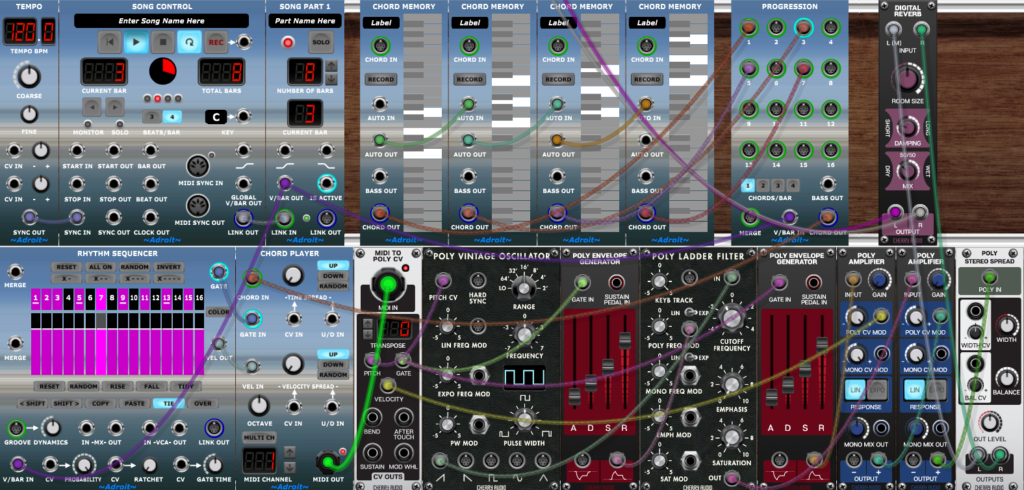Set Beats/Bar to 3
The height and width of the screenshot is (490, 1024).
[x=152, y=117]
